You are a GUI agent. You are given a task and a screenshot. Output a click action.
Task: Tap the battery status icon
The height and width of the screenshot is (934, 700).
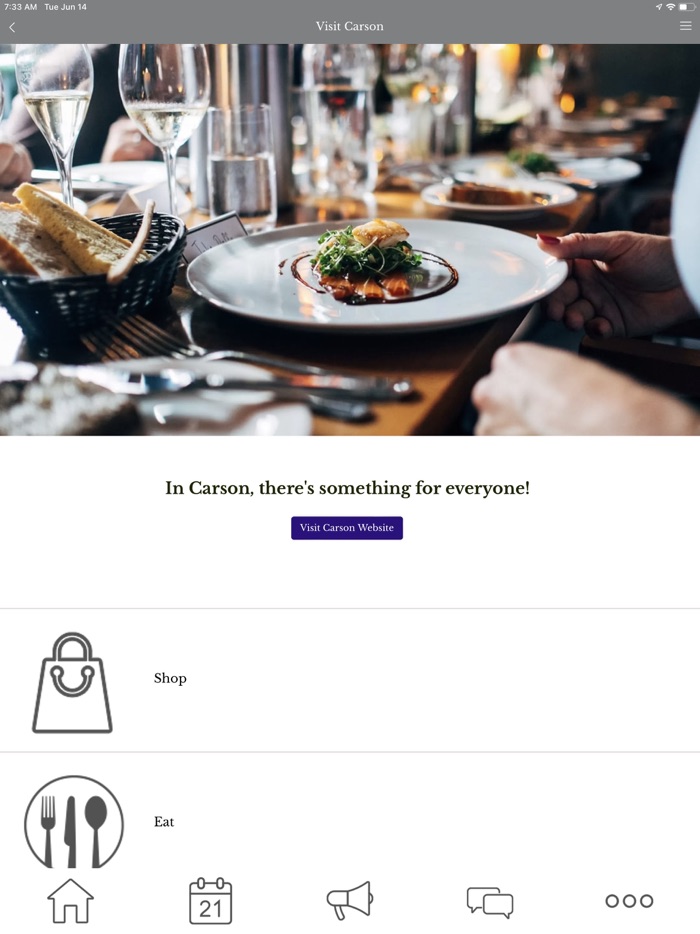pyautogui.click(x=686, y=7)
